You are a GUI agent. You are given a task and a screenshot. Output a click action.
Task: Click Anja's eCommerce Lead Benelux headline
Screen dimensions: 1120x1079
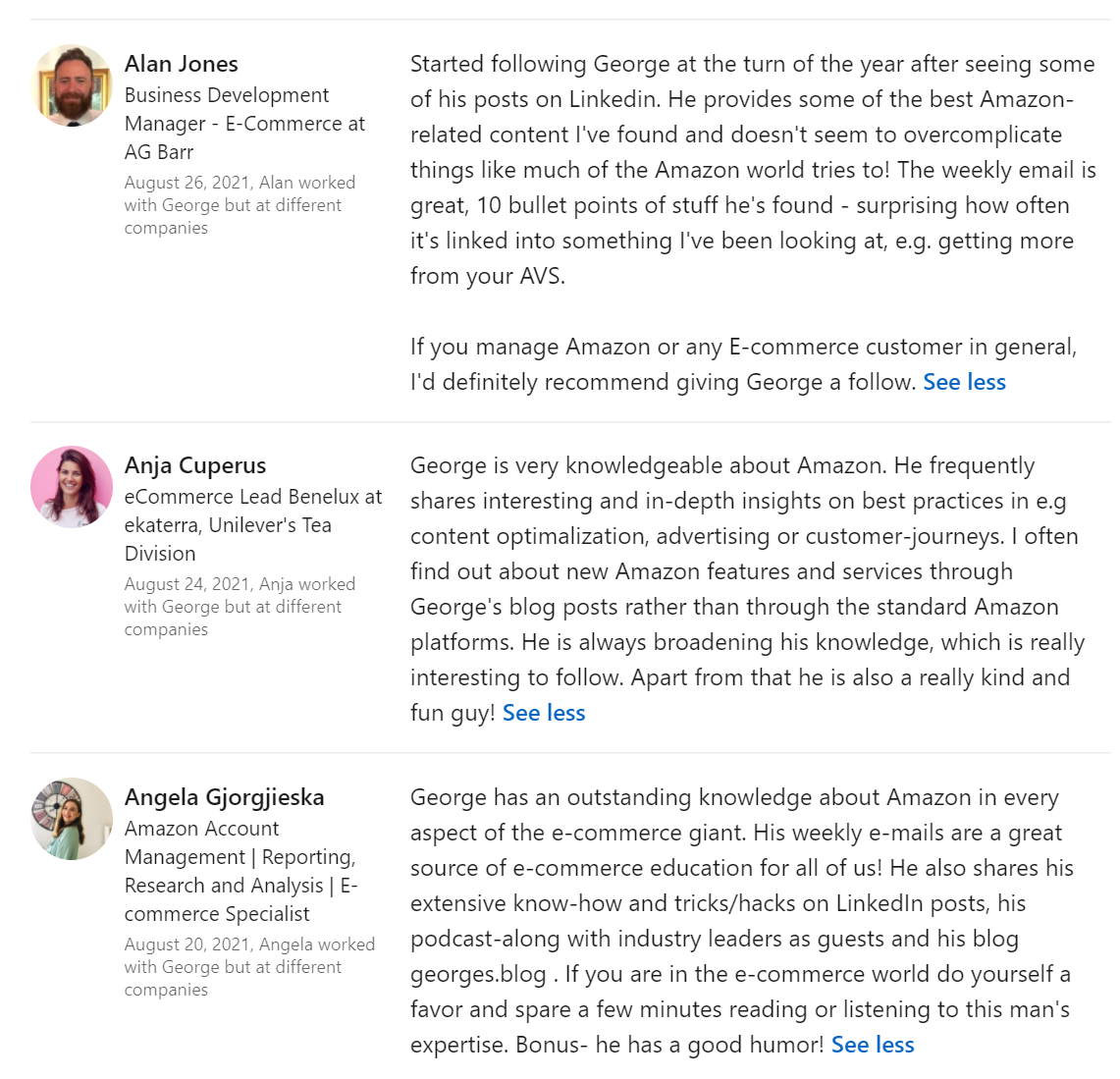(x=253, y=525)
